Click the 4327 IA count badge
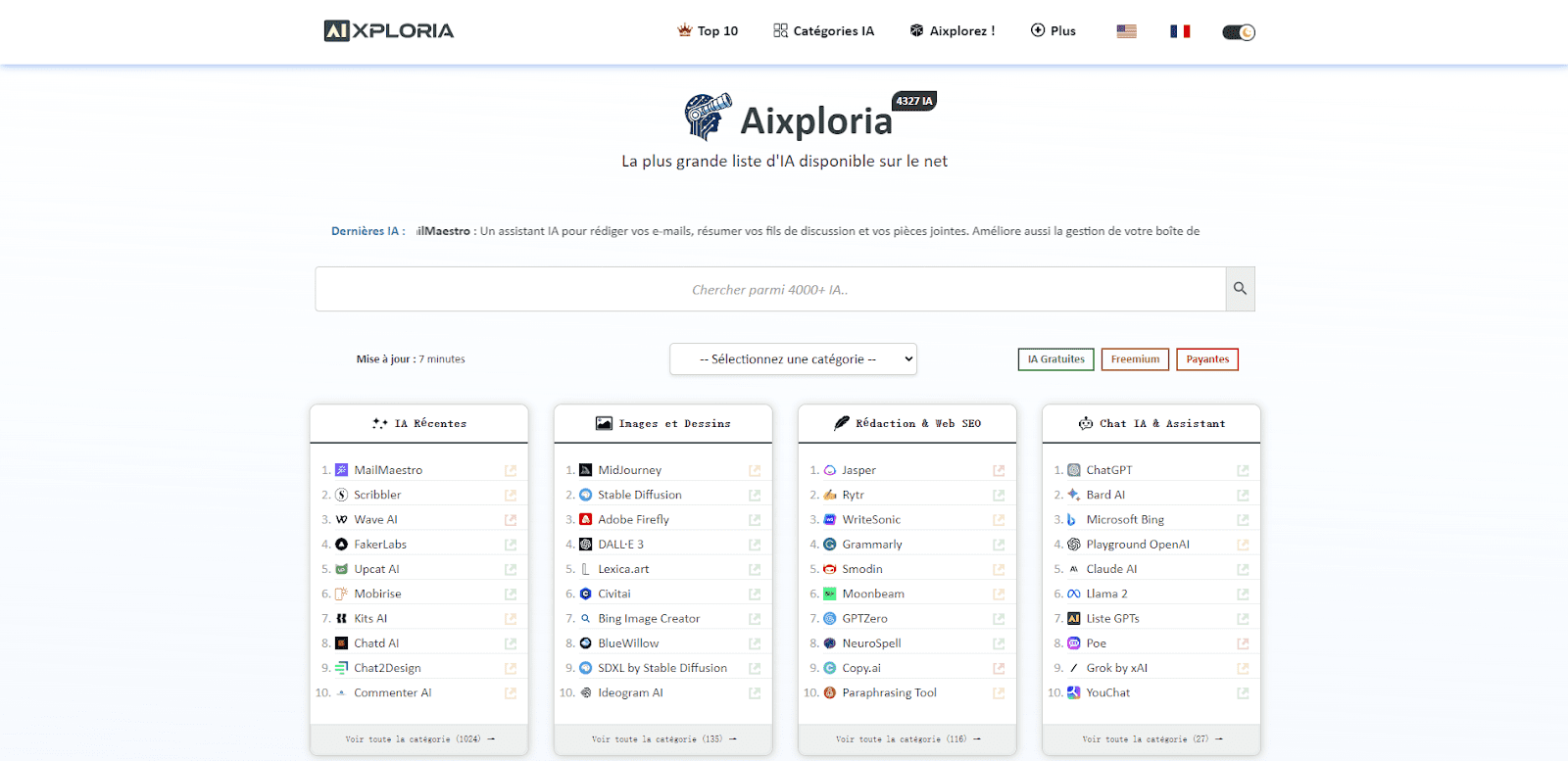This screenshot has height=761, width=1568. click(914, 101)
